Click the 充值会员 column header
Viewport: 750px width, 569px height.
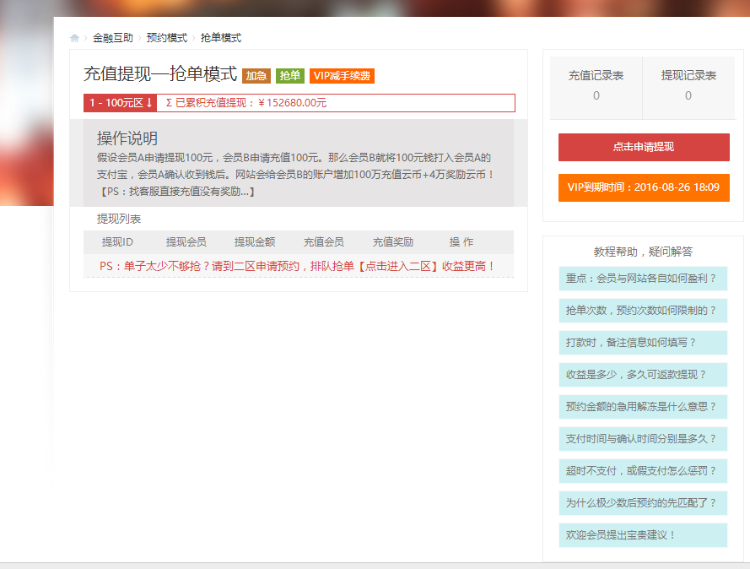click(x=324, y=242)
